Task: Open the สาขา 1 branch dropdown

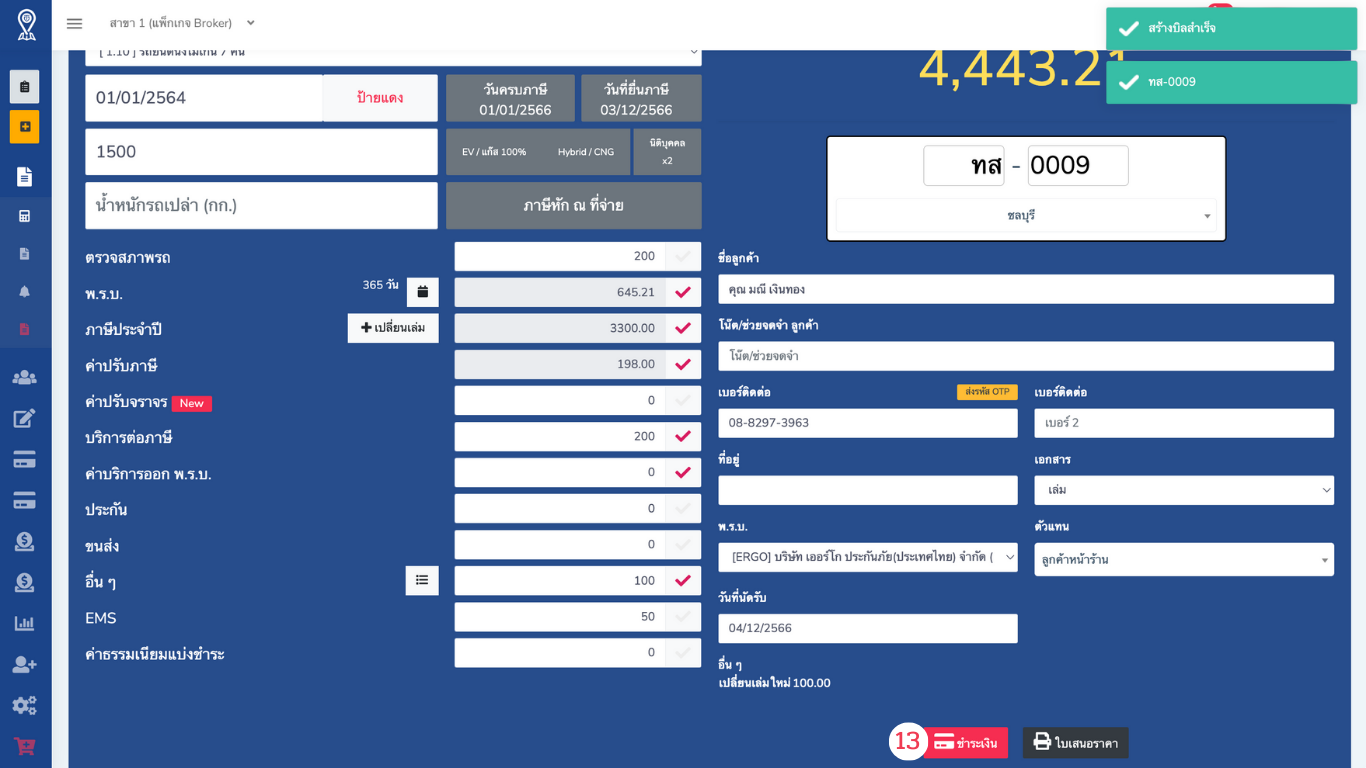Action: coord(182,23)
